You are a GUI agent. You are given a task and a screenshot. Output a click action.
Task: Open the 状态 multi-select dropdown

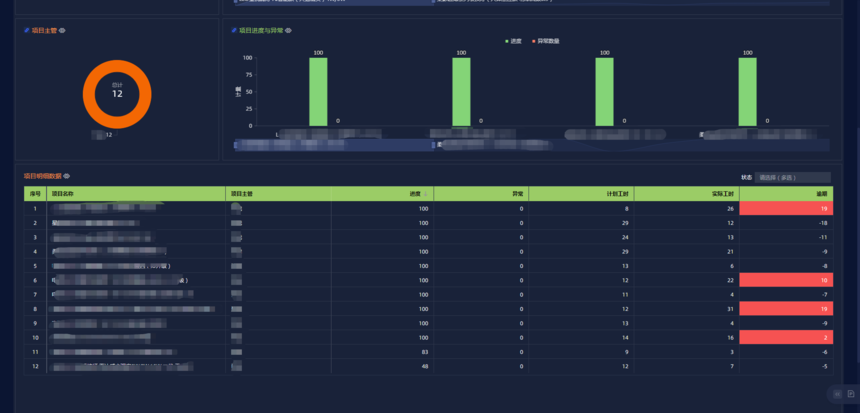pyautogui.click(x=792, y=177)
